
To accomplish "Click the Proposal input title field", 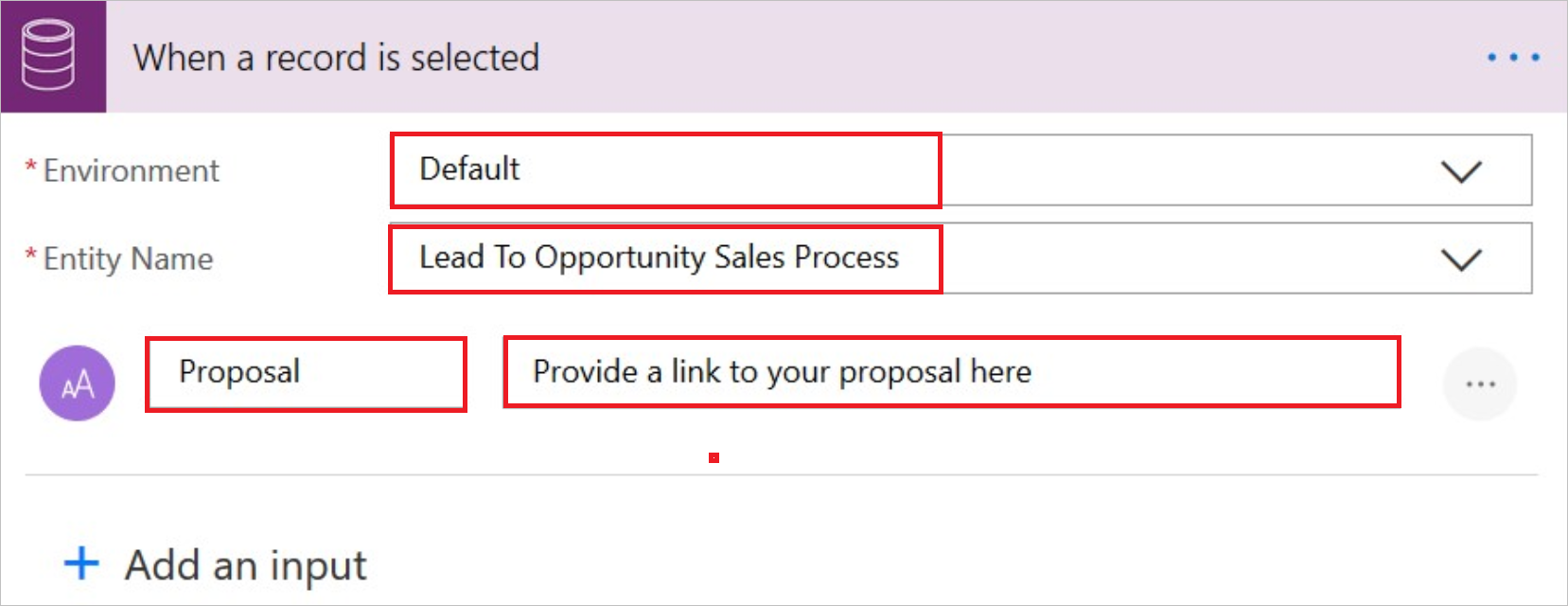I will [306, 374].
